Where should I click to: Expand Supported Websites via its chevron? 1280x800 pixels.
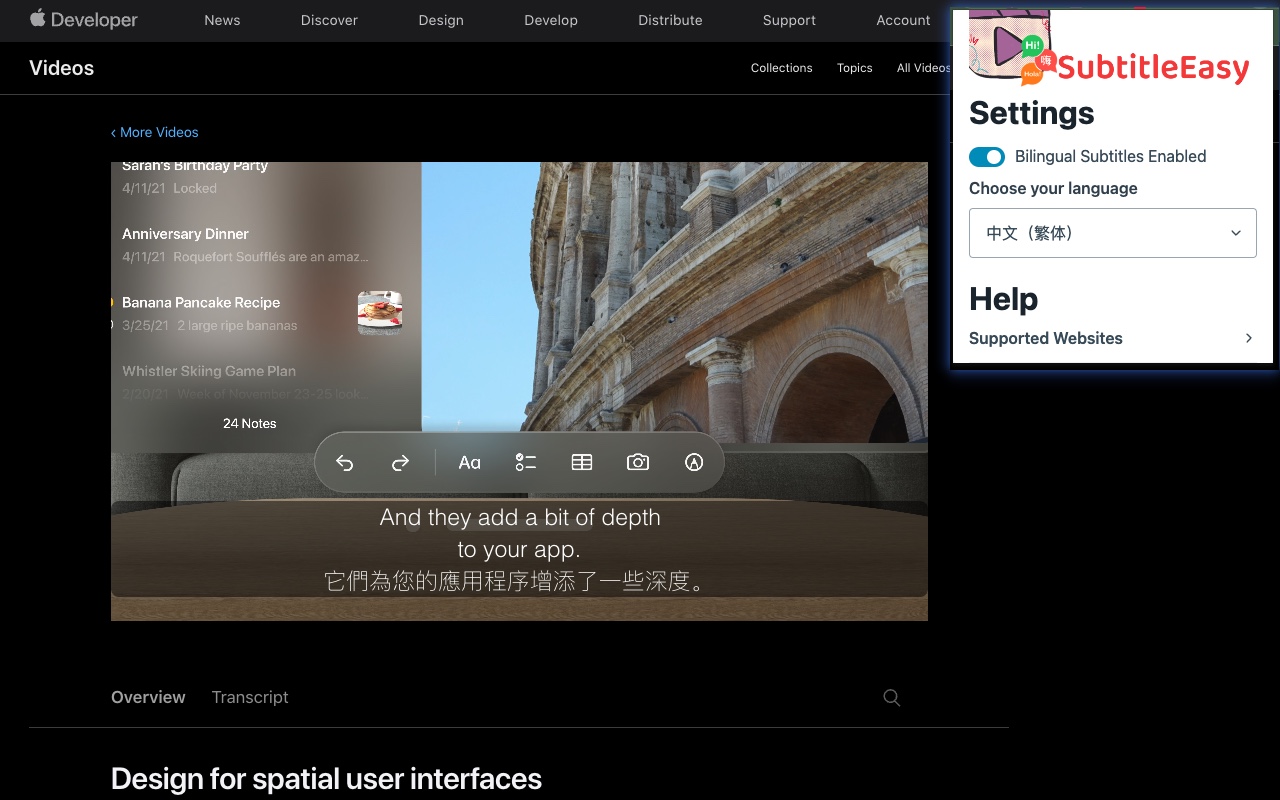1248,338
